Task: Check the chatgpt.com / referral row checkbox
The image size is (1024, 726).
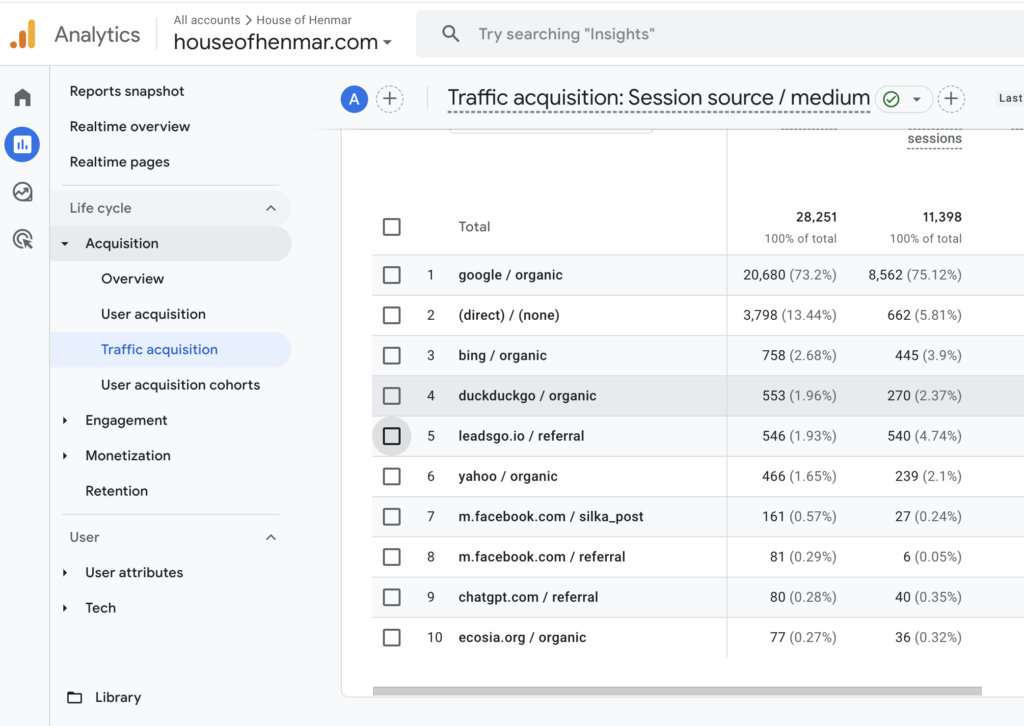Action: pos(392,597)
